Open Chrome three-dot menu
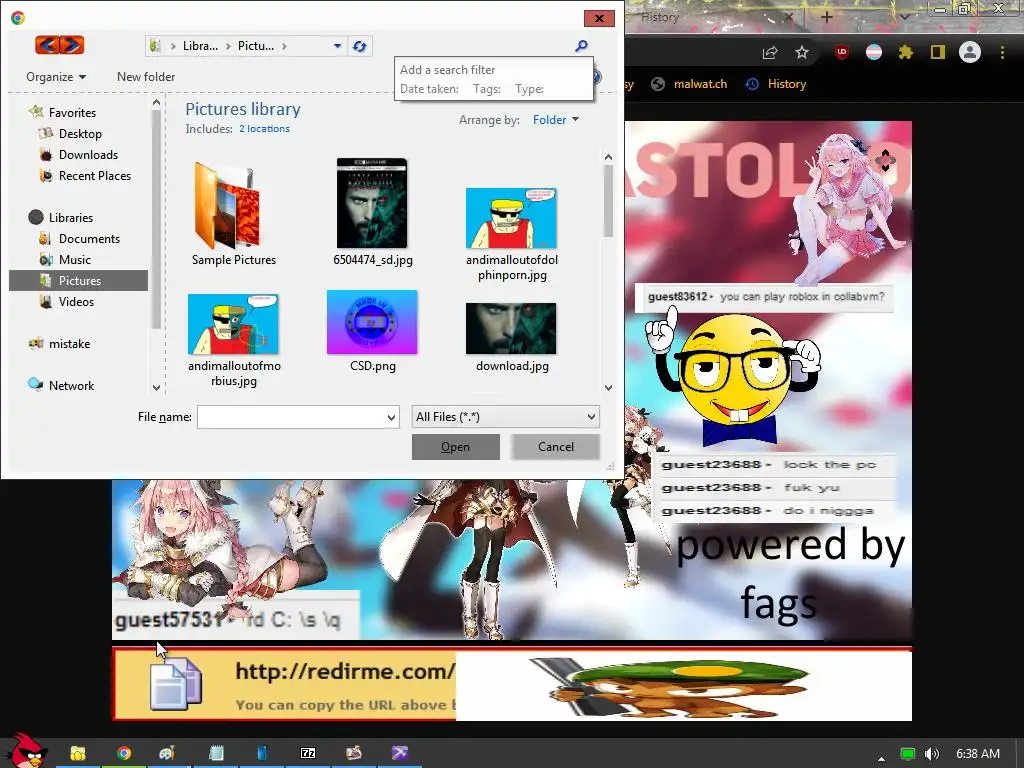Viewport: 1024px width, 768px height. 1002,52
